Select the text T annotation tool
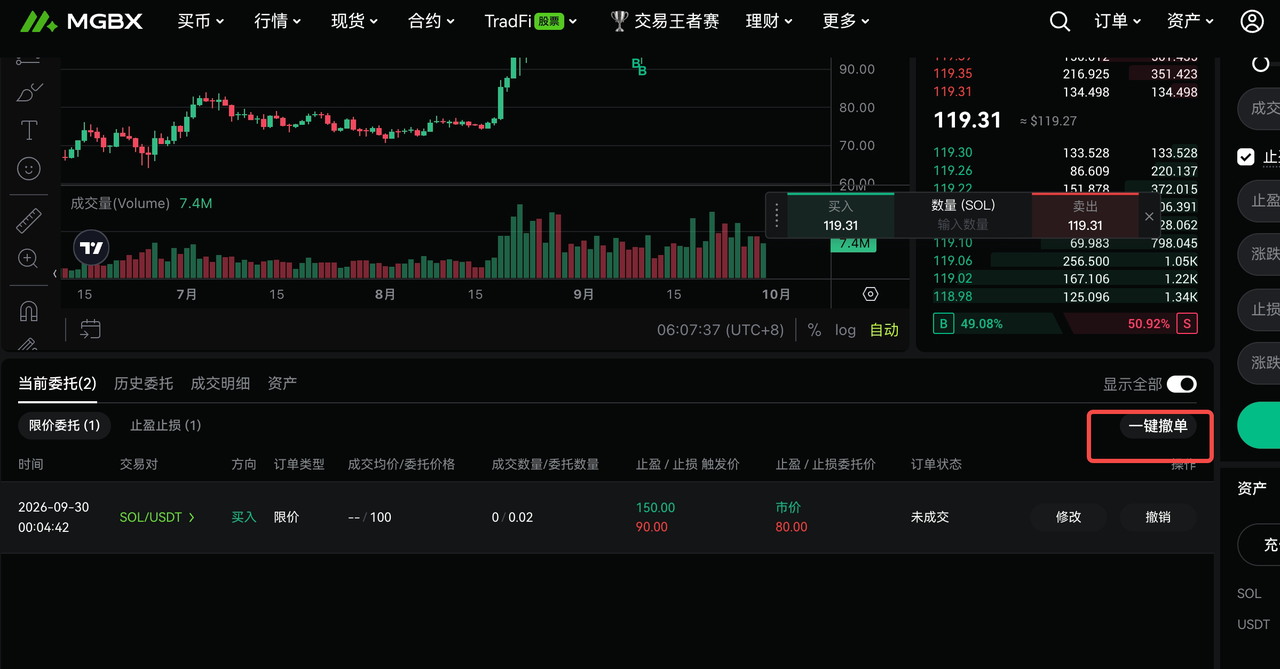 tap(29, 130)
